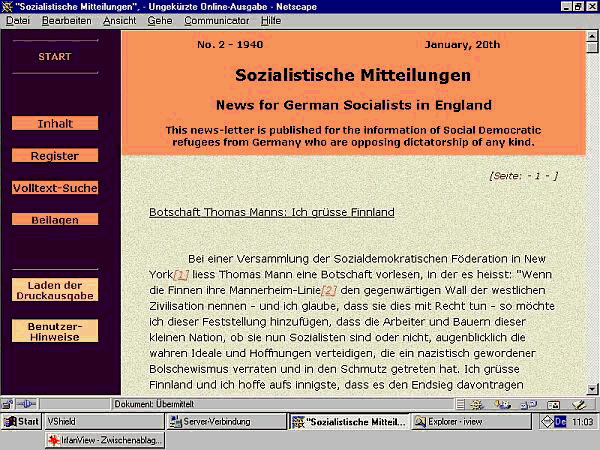Switch to IrfanView Zwischenablage taskbar button

pos(105,440)
